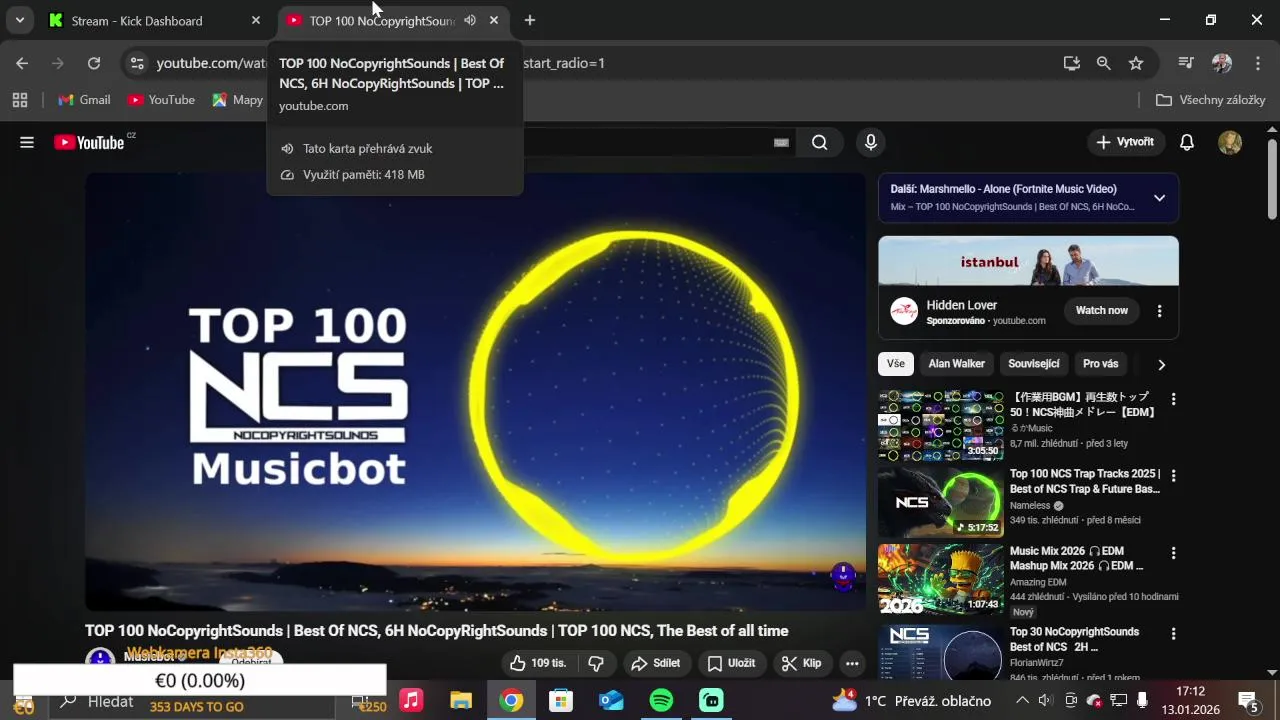Open Všechny záložky bookmarks folder
Image resolution: width=1280 pixels, height=720 pixels.
(x=1211, y=100)
